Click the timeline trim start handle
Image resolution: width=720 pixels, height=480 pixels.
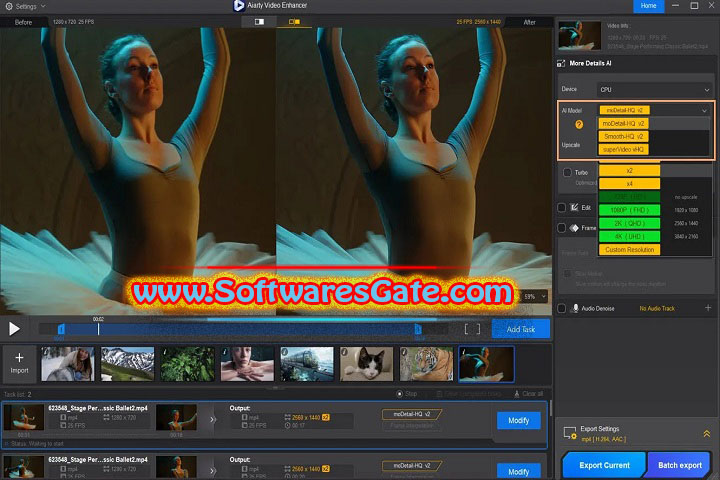[x=61, y=329]
